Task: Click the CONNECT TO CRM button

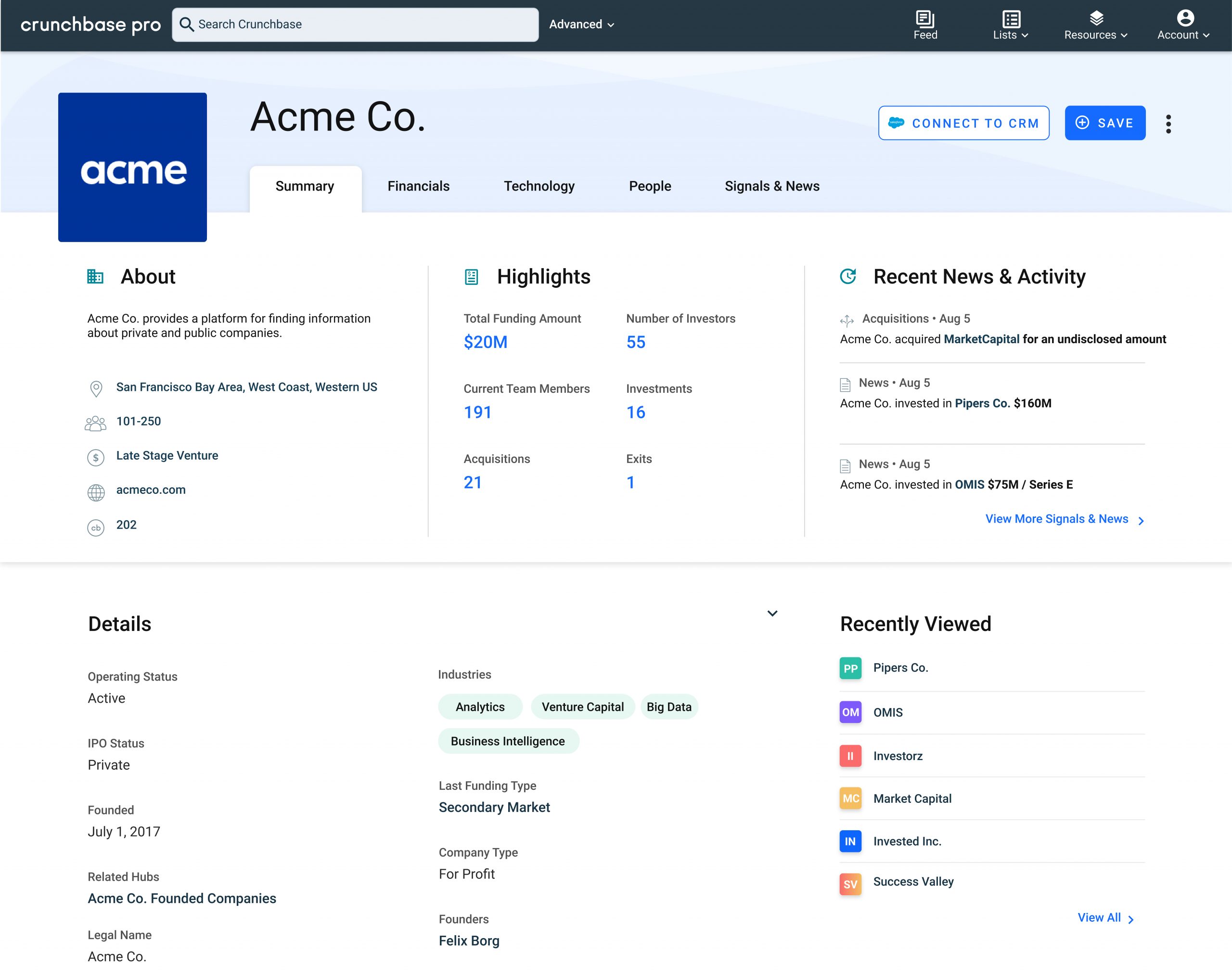Action: pos(963,122)
